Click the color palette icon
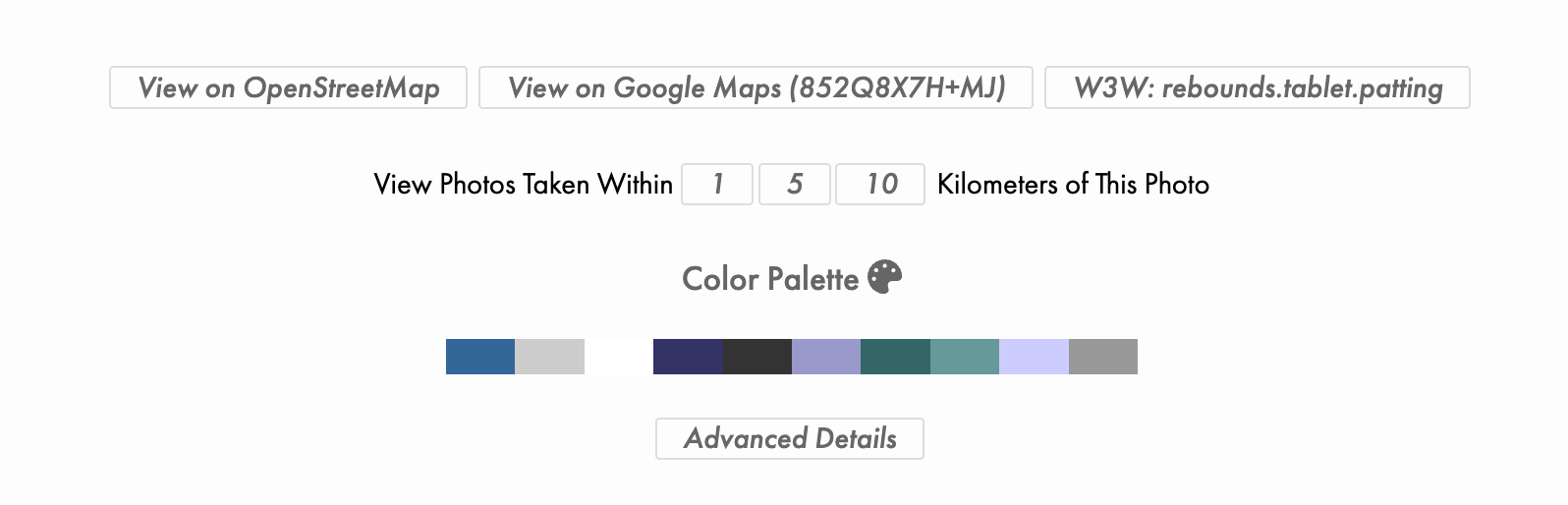The height and width of the screenshot is (505, 1568). (x=885, y=277)
